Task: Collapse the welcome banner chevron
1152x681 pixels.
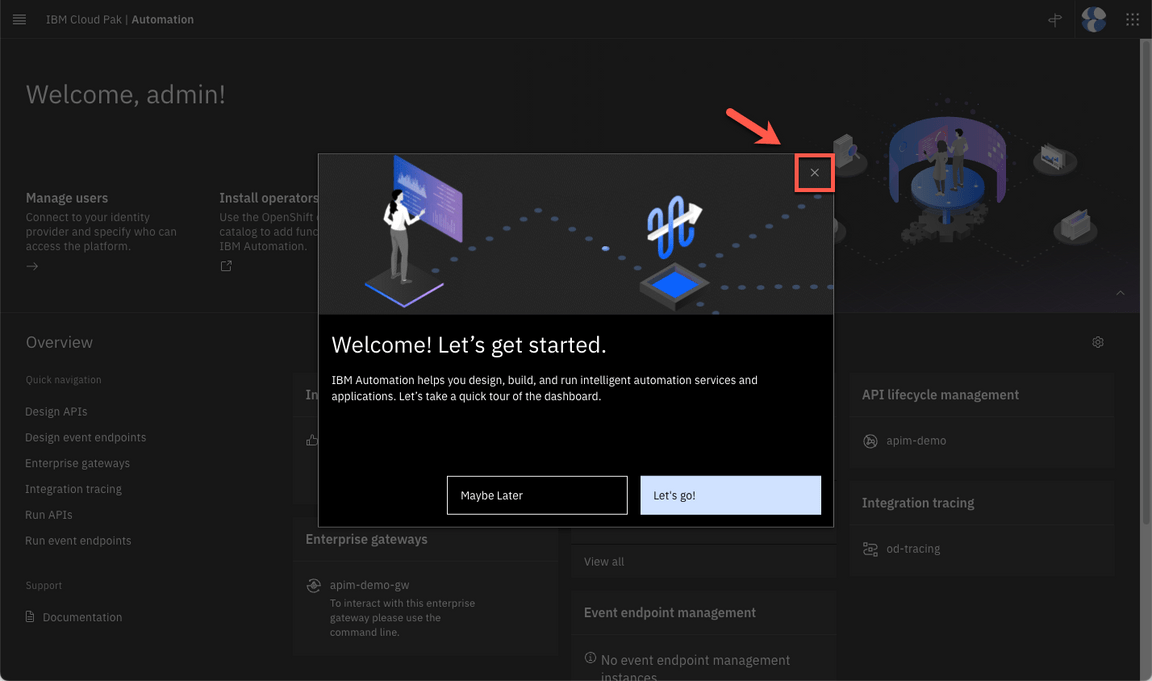Action: point(1120,293)
